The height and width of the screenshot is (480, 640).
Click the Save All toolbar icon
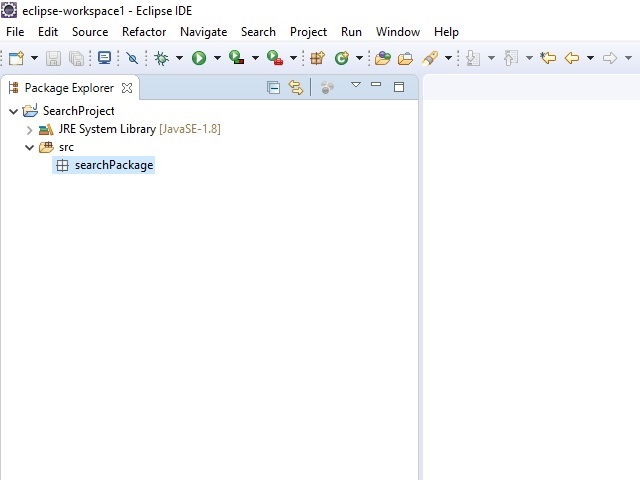point(76,58)
